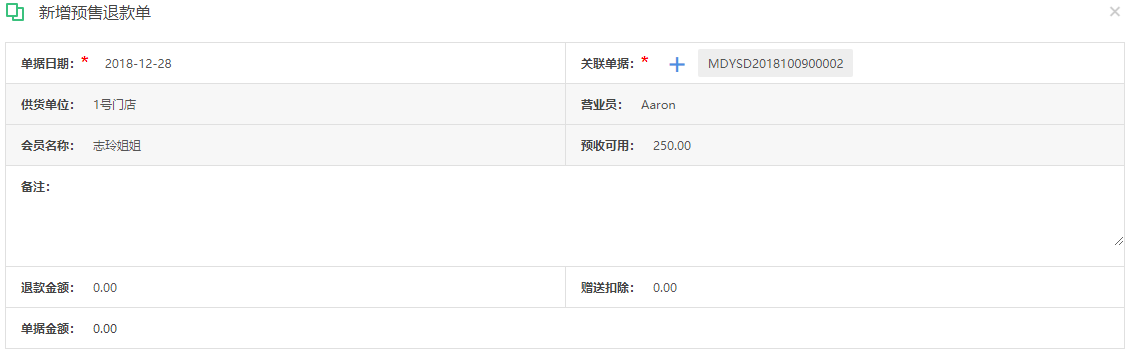
Task: Click the resize handle of the remarks box
Action: pyautogui.click(x=1120, y=241)
